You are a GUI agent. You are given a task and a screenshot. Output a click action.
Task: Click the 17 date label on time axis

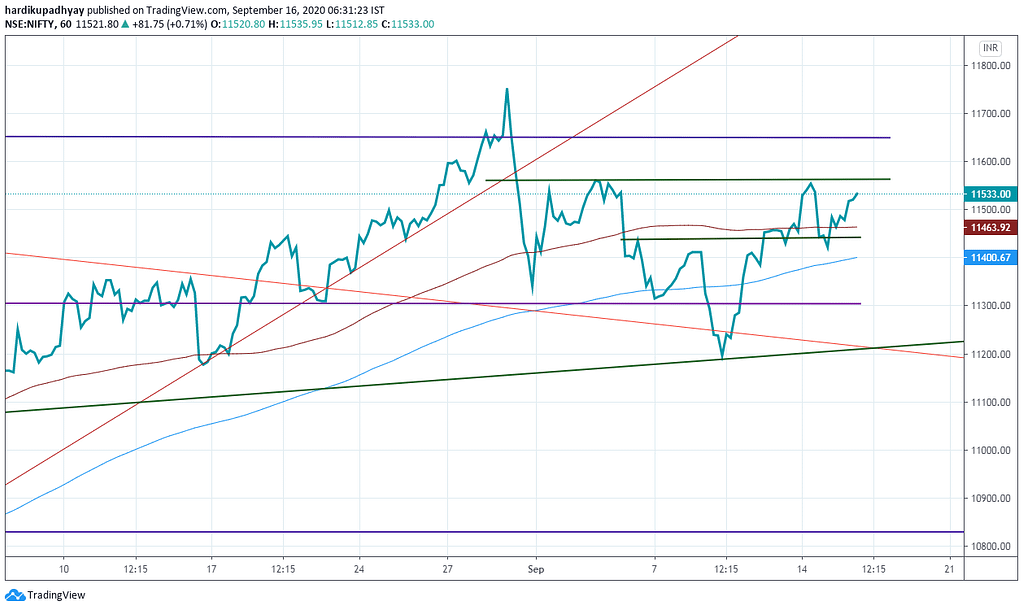coord(211,570)
